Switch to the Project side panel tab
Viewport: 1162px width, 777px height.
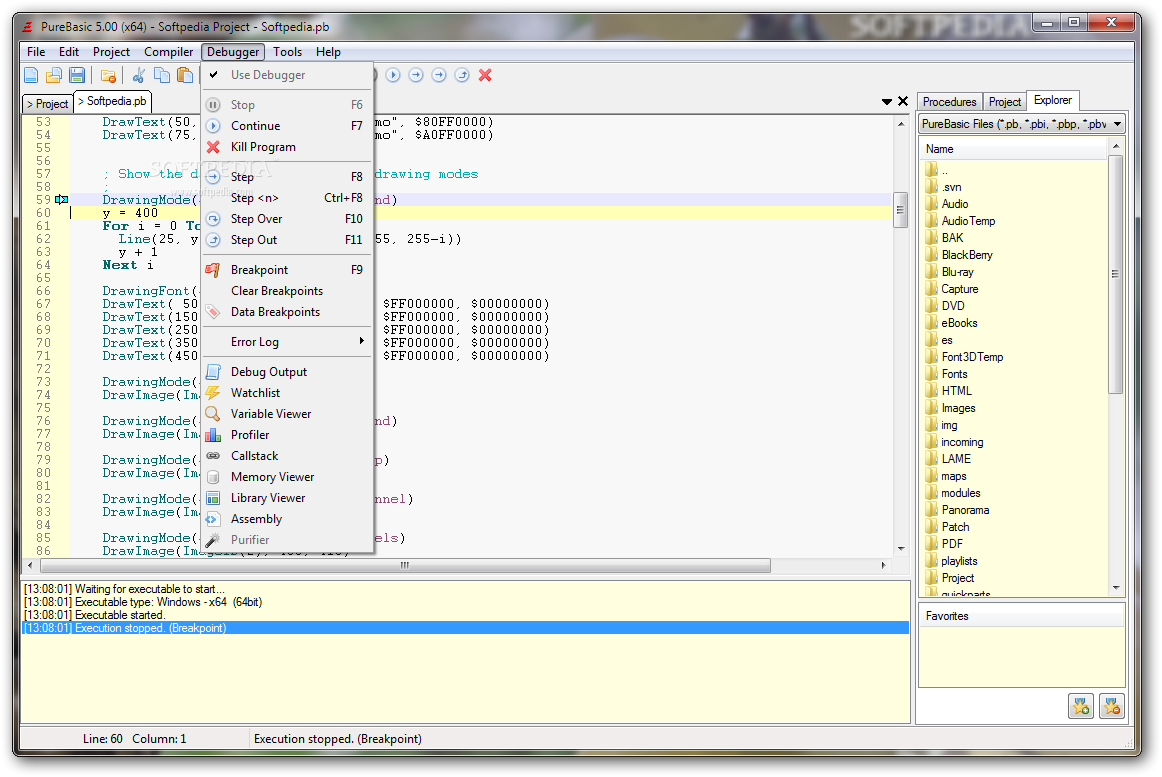tap(1004, 102)
